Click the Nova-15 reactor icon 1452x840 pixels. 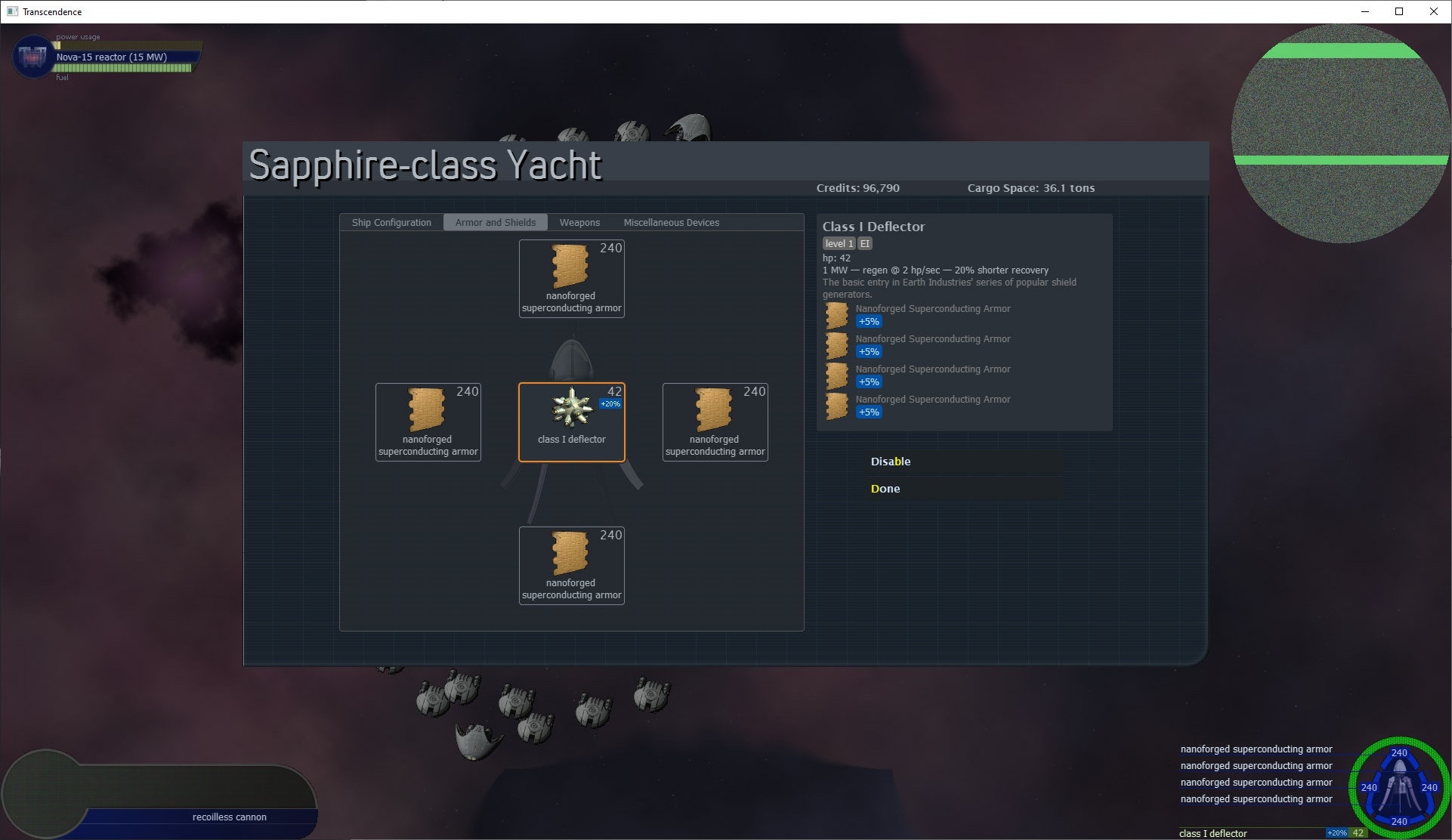click(32, 57)
